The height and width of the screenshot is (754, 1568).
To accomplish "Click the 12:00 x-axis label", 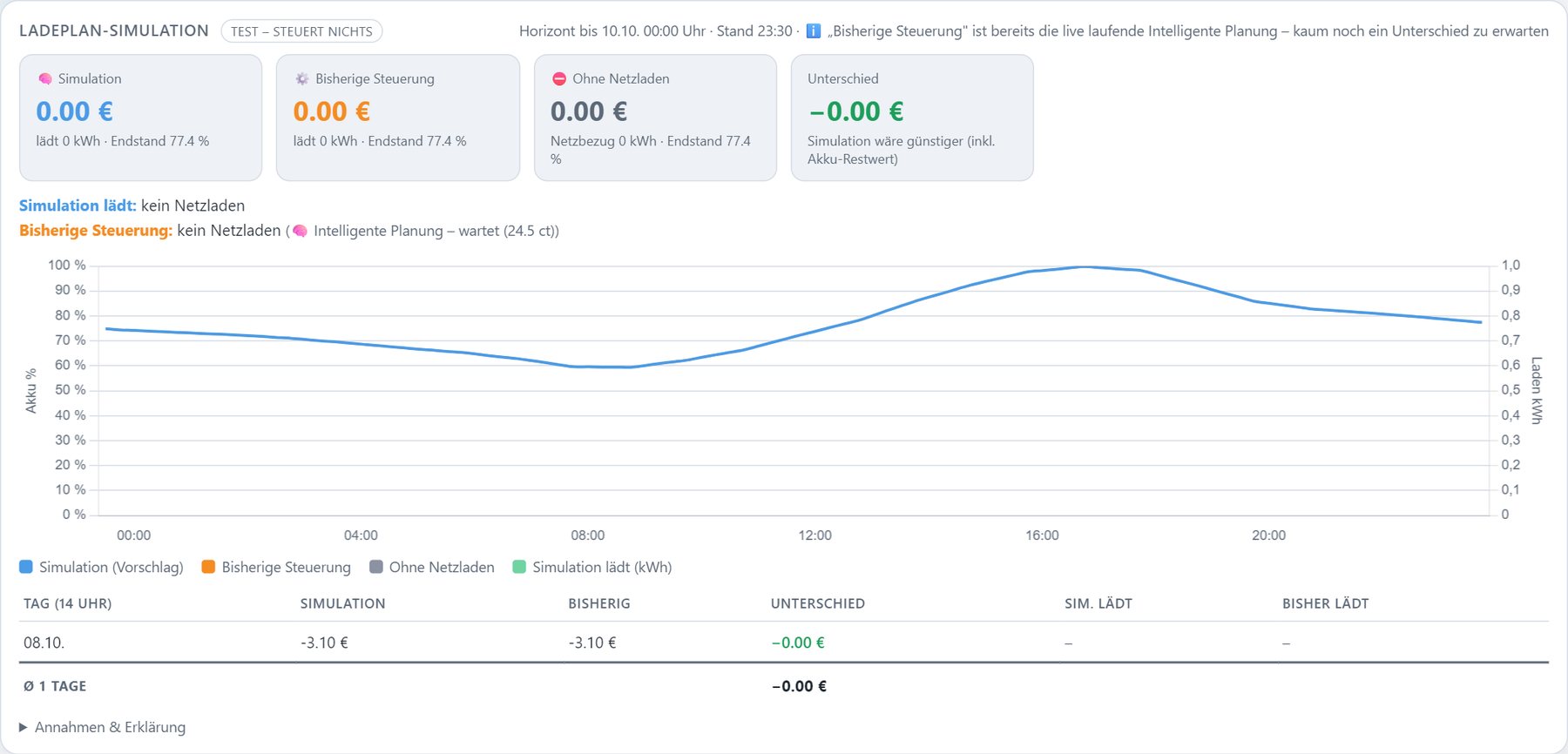I will point(815,535).
